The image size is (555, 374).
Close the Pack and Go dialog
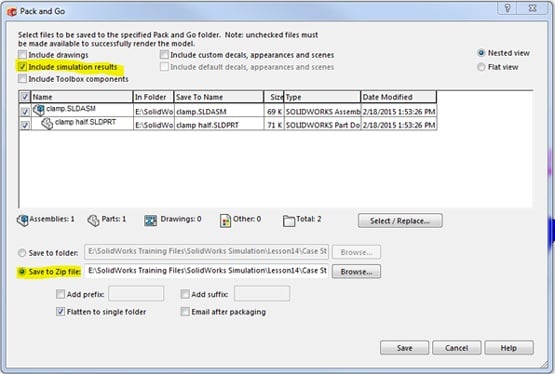(x=532, y=8)
